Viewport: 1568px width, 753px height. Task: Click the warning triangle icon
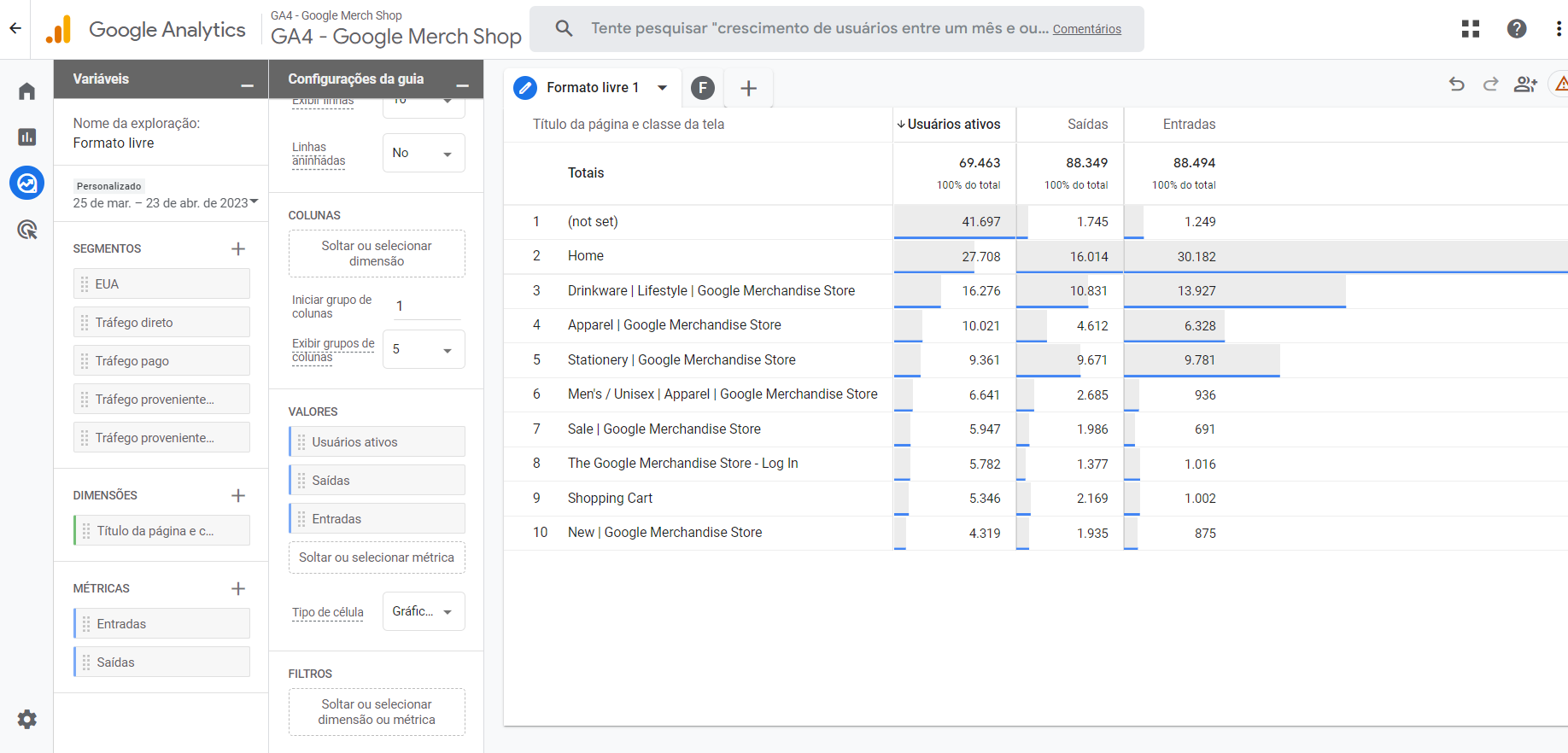(1560, 84)
